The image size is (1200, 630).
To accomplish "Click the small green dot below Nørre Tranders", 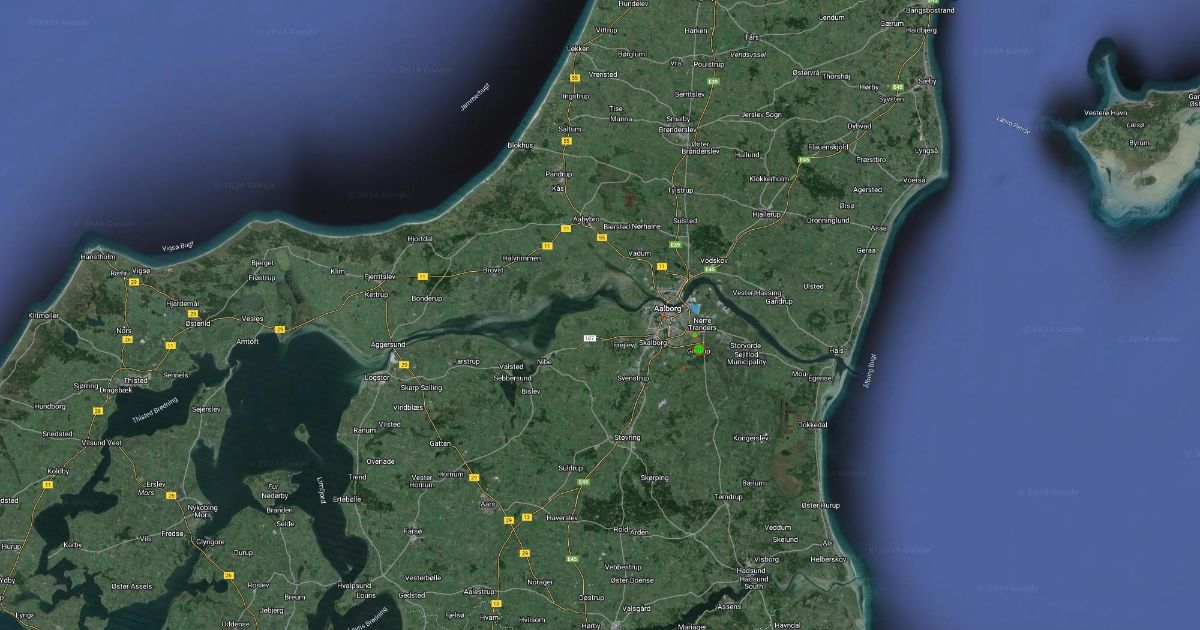I will [692, 334].
